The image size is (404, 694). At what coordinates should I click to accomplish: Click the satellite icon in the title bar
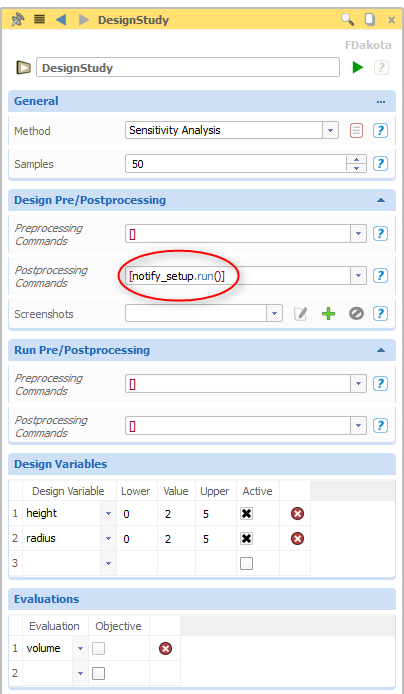[x=17, y=20]
